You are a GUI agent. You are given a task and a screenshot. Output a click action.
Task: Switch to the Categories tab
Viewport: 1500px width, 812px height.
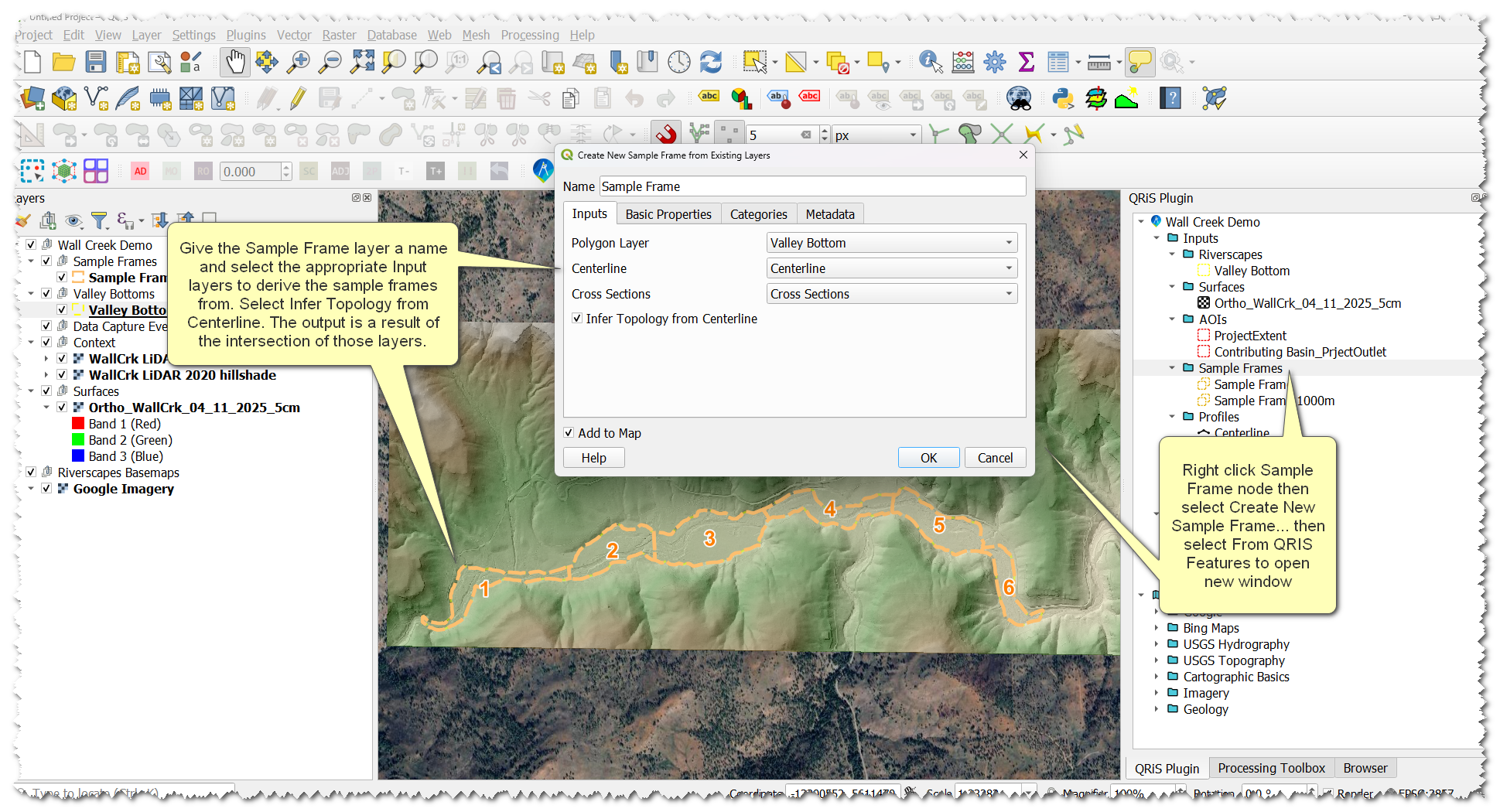tap(758, 214)
